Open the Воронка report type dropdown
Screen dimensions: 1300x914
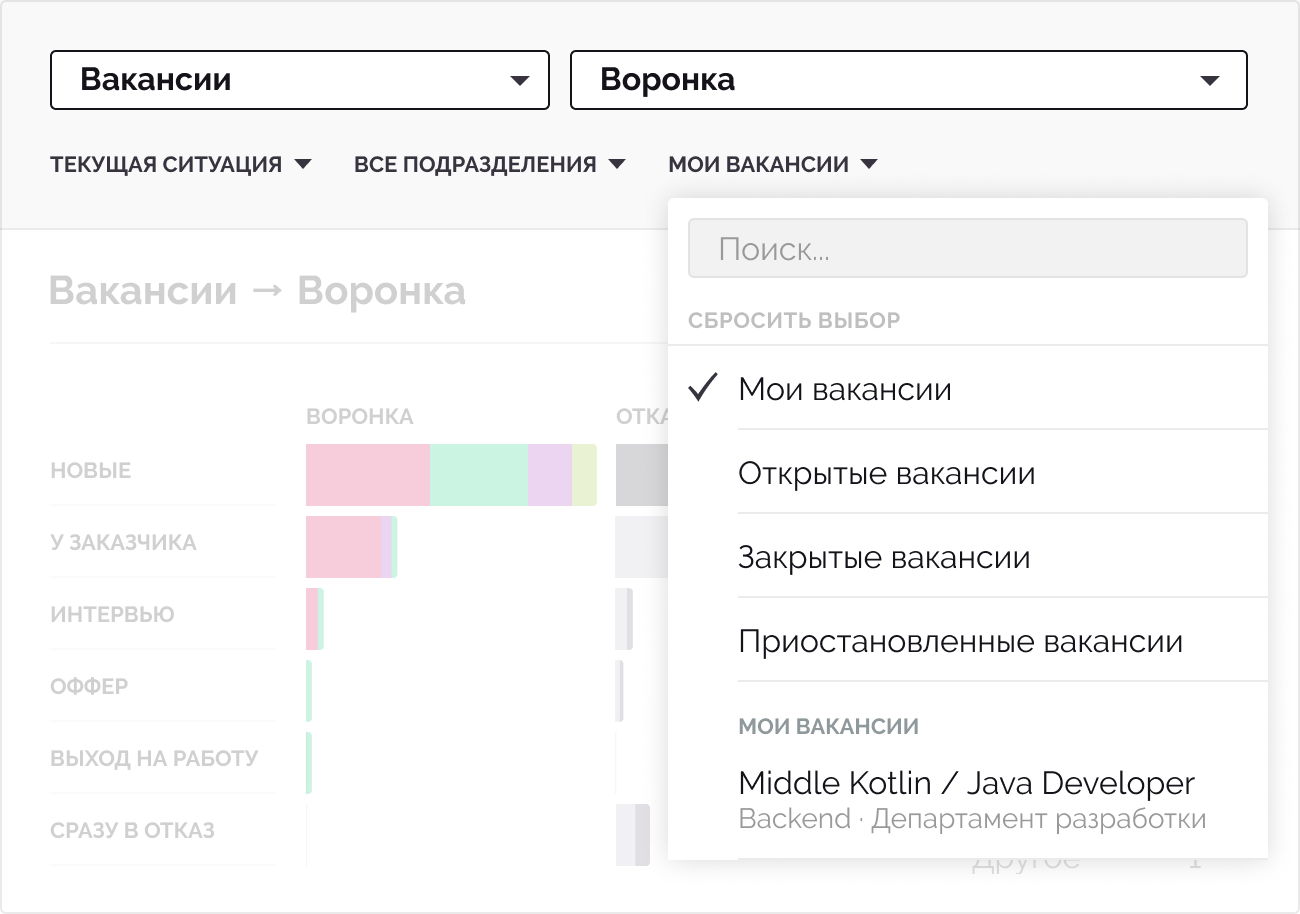point(907,80)
